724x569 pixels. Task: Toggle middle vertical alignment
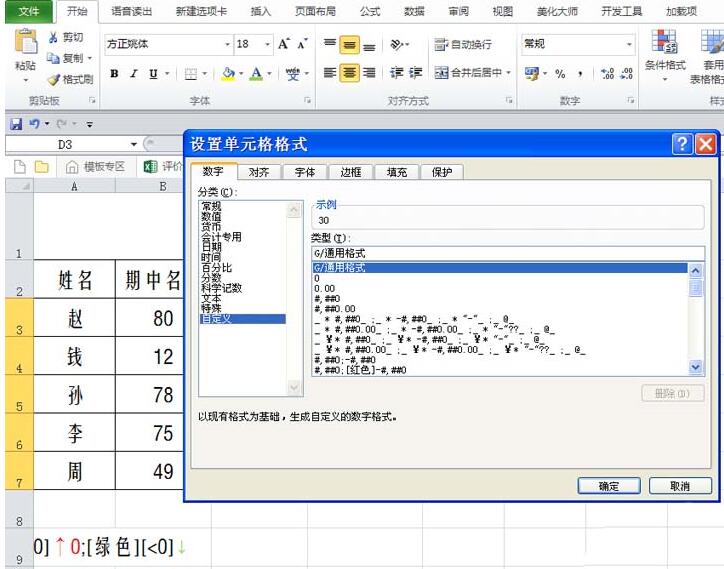pyautogui.click(x=350, y=45)
